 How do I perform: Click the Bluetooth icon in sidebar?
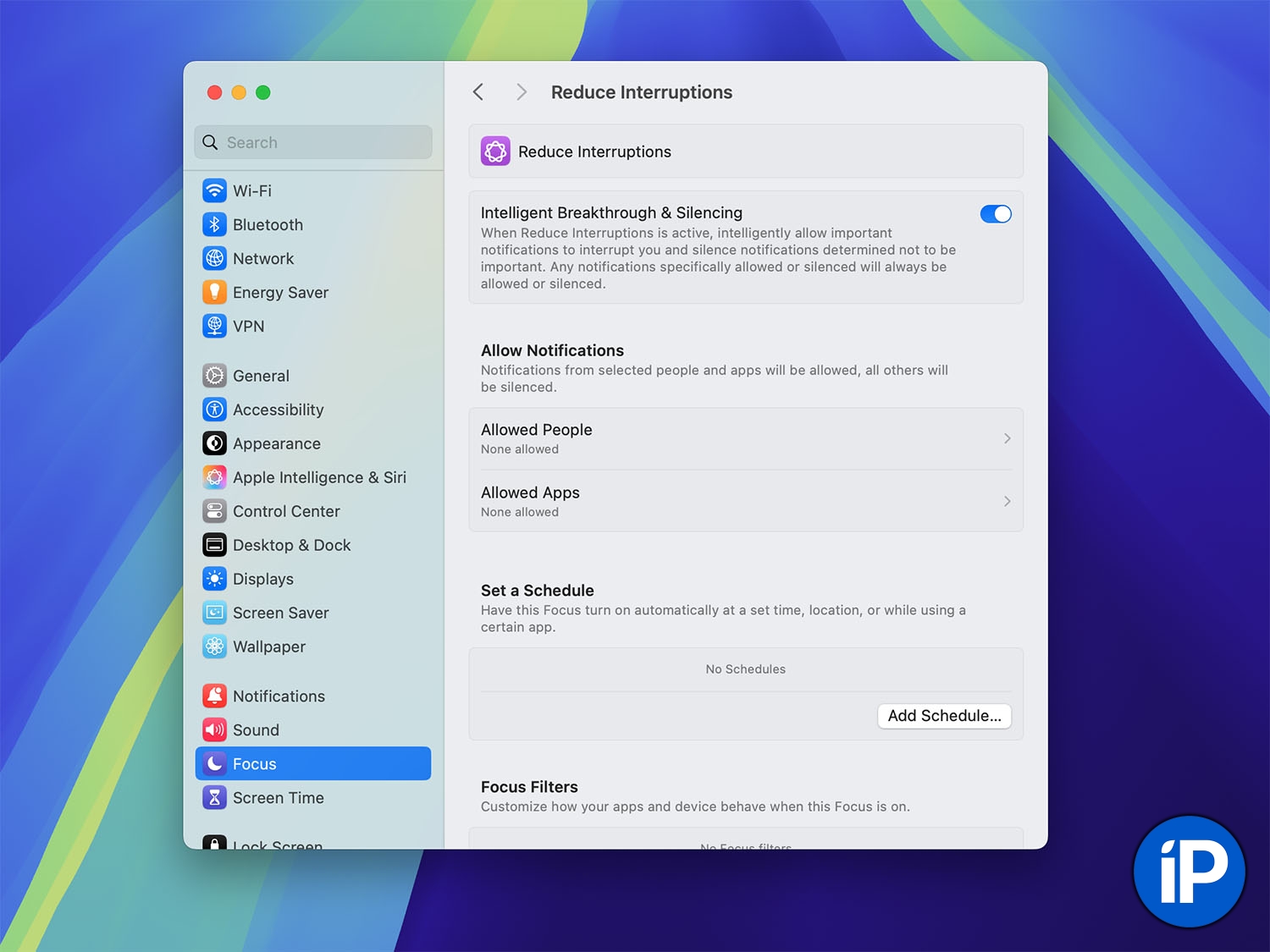tap(214, 224)
